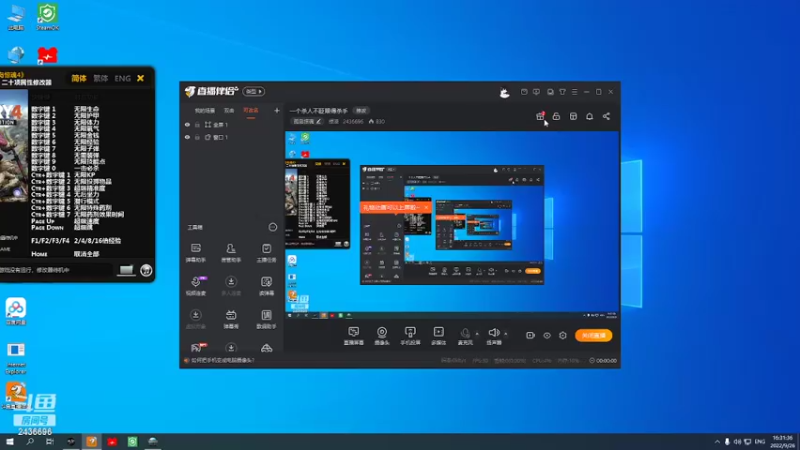
Task: Click the record camera icon near the orange button
Action: pyautogui.click(x=530, y=335)
